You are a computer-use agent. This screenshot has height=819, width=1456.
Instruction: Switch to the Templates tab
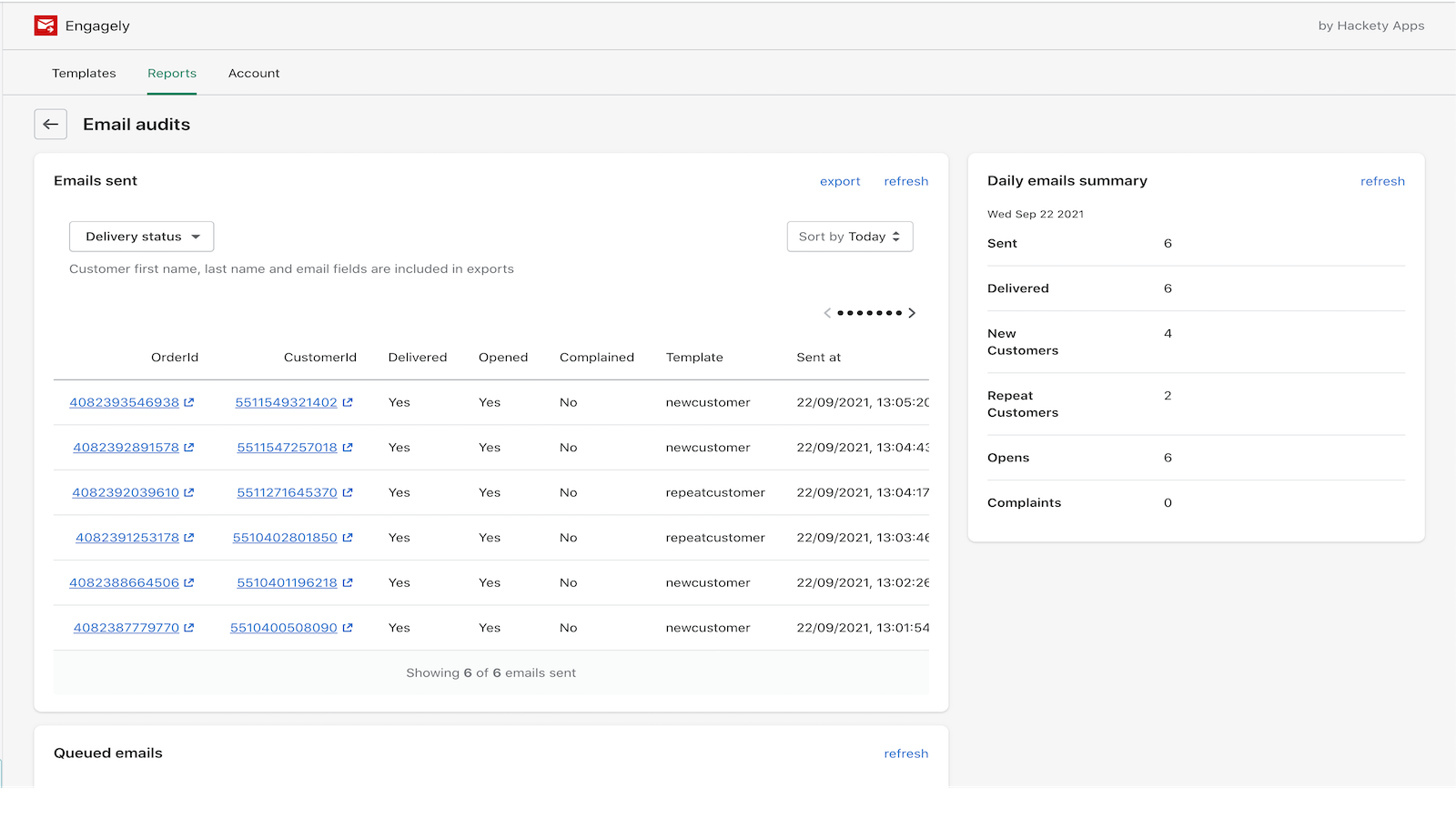click(x=84, y=74)
